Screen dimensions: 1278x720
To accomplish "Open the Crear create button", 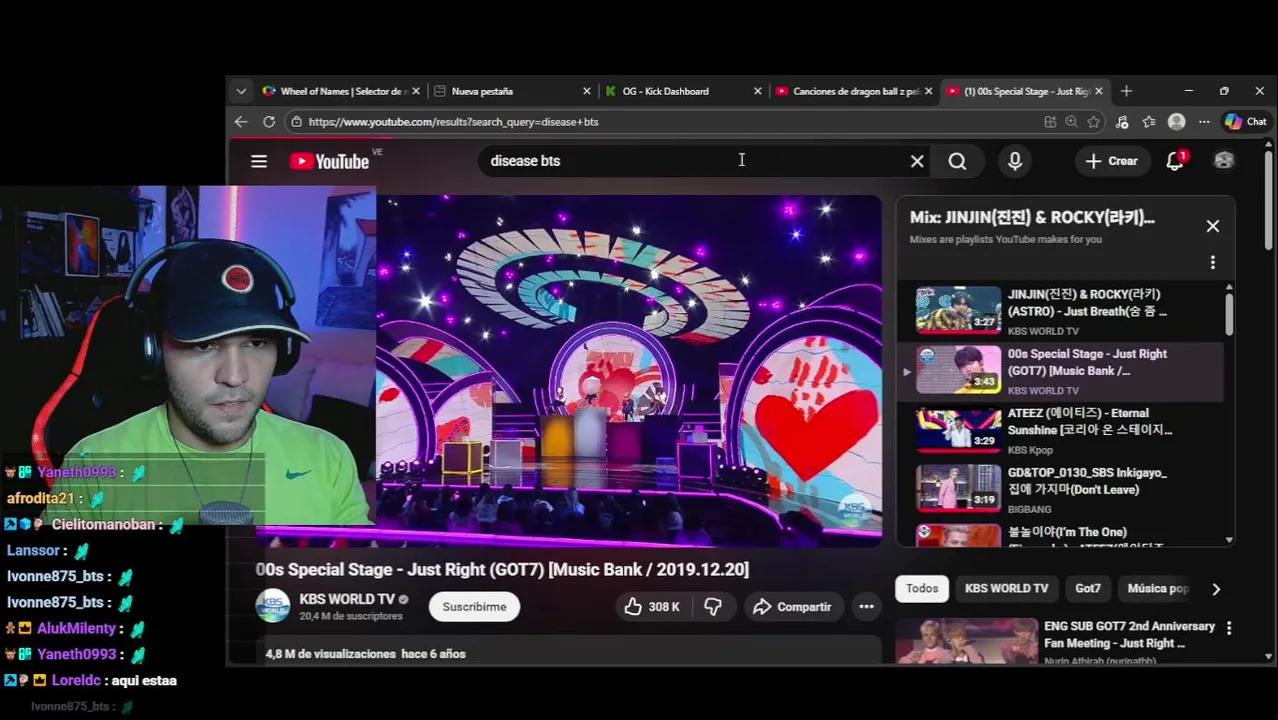I will coord(1112,161).
